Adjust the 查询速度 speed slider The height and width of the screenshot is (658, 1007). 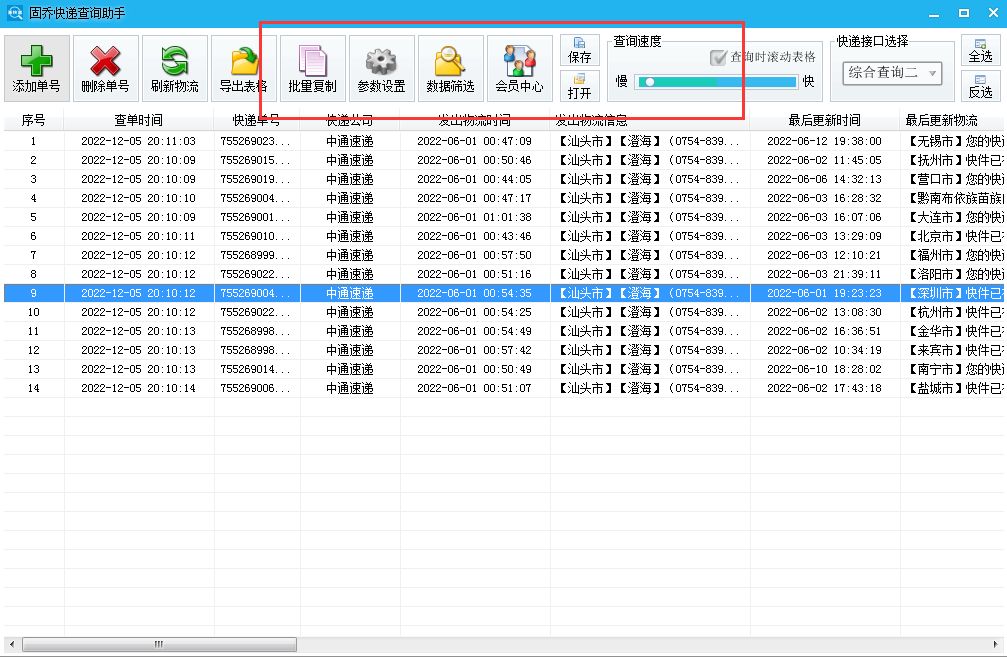click(x=648, y=81)
